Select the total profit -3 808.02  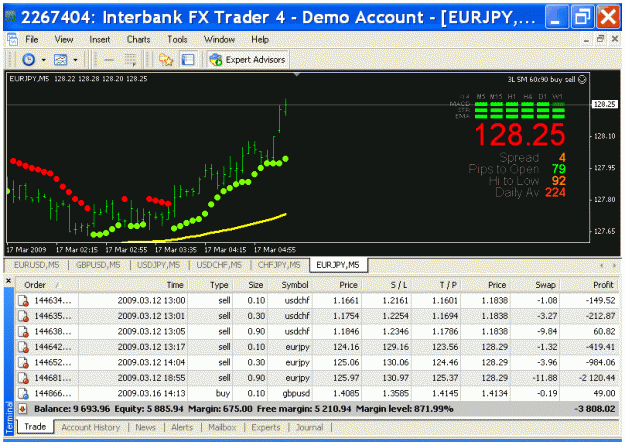click(594, 409)
